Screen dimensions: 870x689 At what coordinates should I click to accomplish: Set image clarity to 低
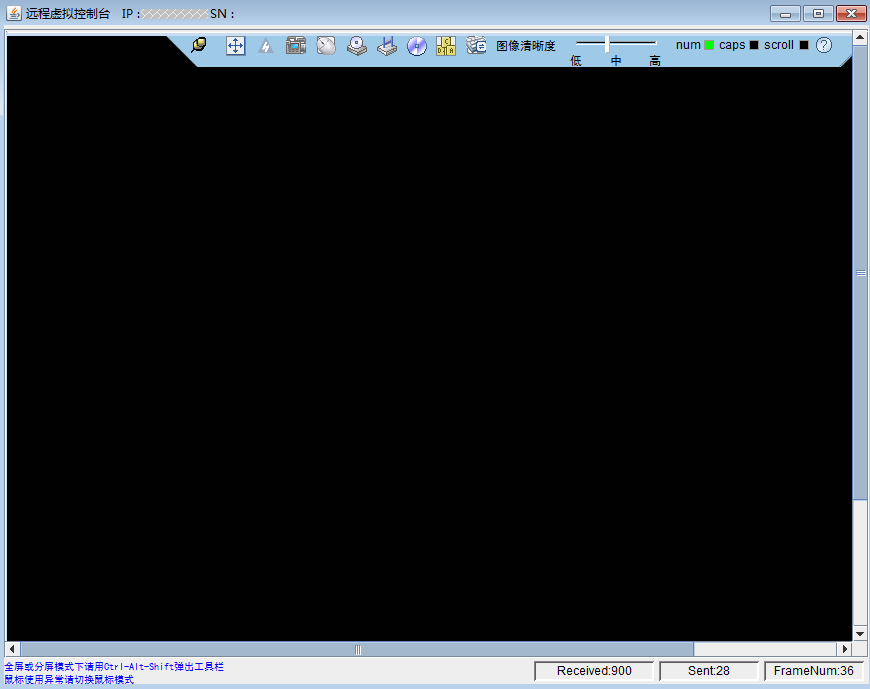576,61
